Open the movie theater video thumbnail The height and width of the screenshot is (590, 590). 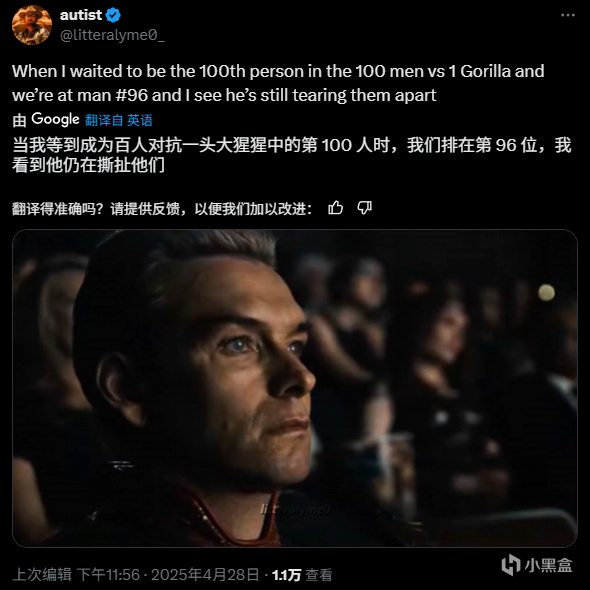point(295,388)
